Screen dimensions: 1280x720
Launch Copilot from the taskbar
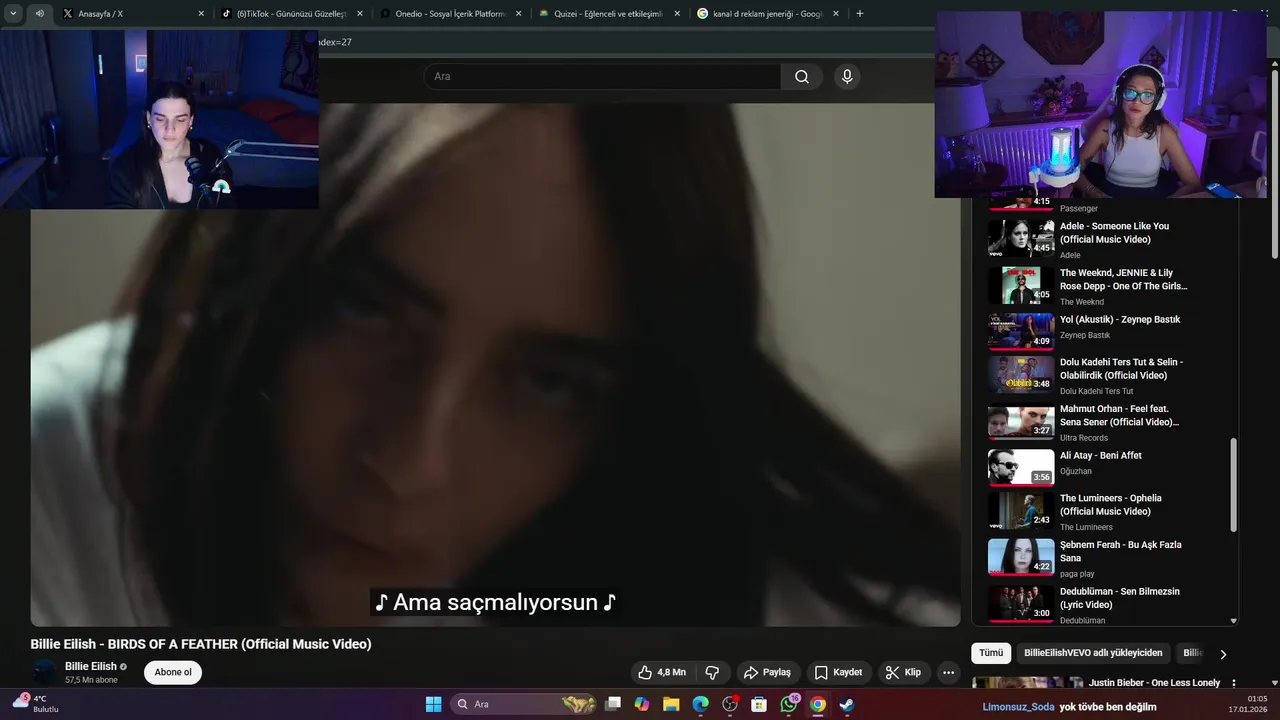(642, 704)
